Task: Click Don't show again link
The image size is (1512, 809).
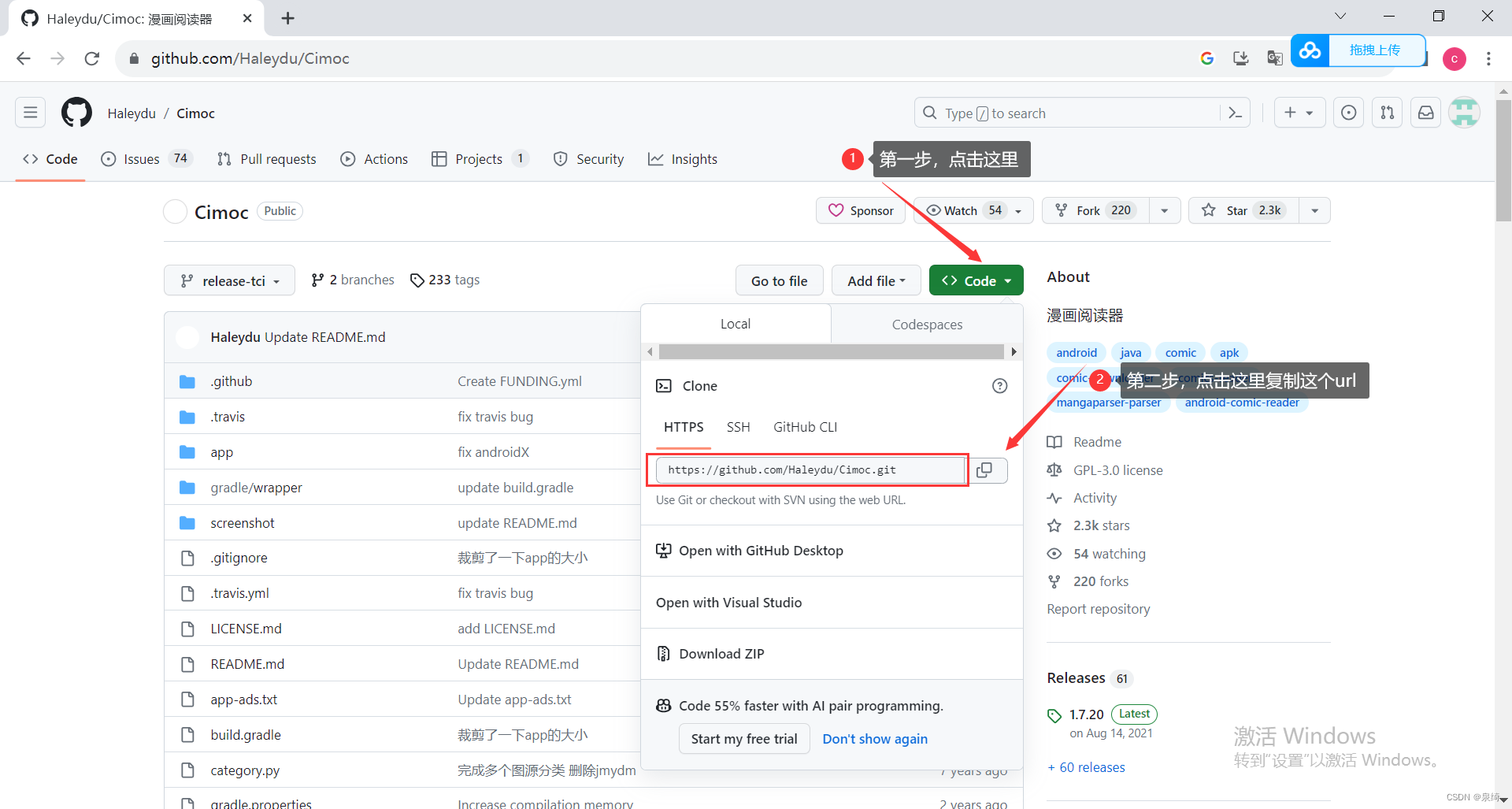Action: [x=875, y=739]
